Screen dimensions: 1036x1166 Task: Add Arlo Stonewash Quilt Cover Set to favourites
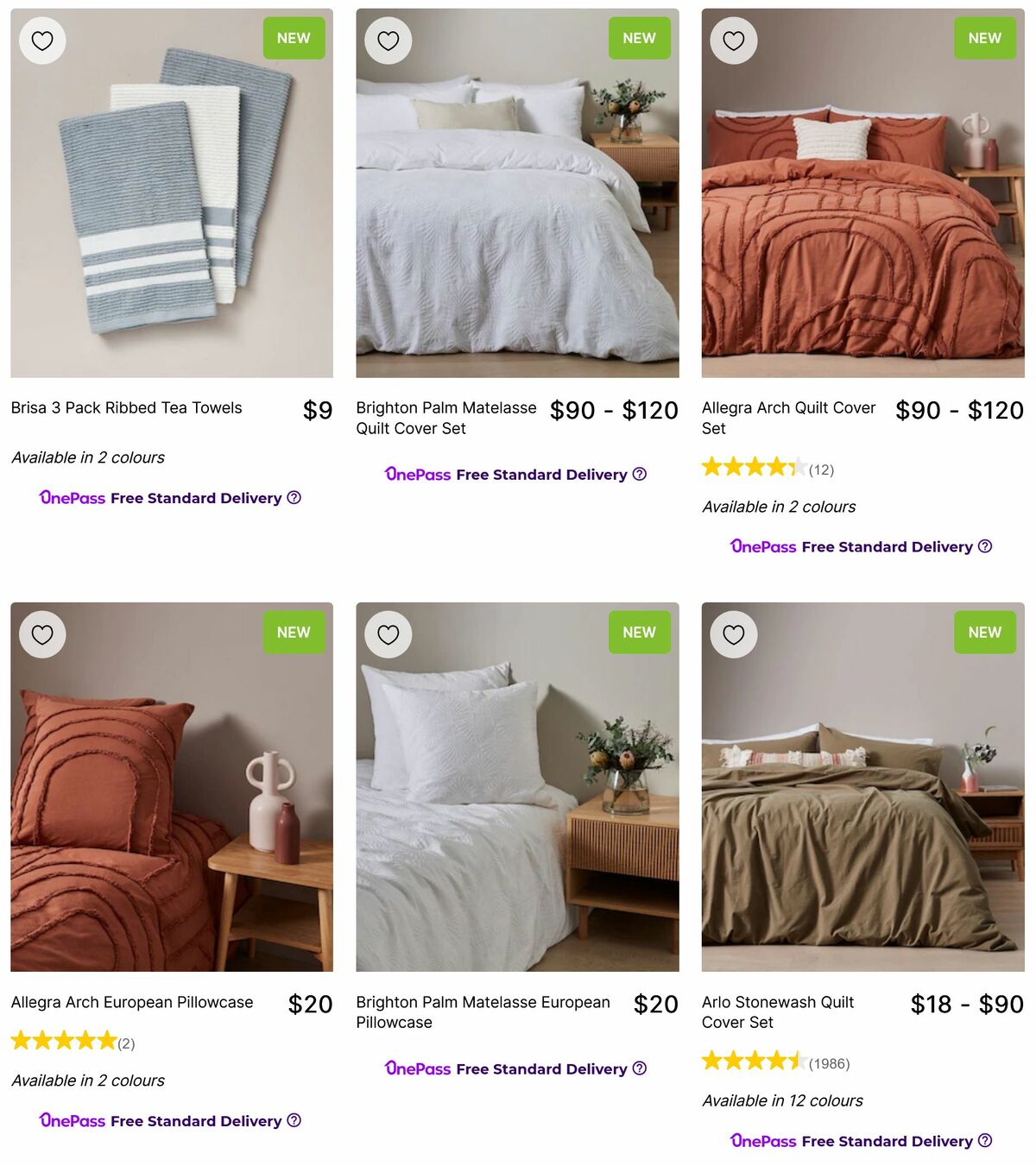733,633
